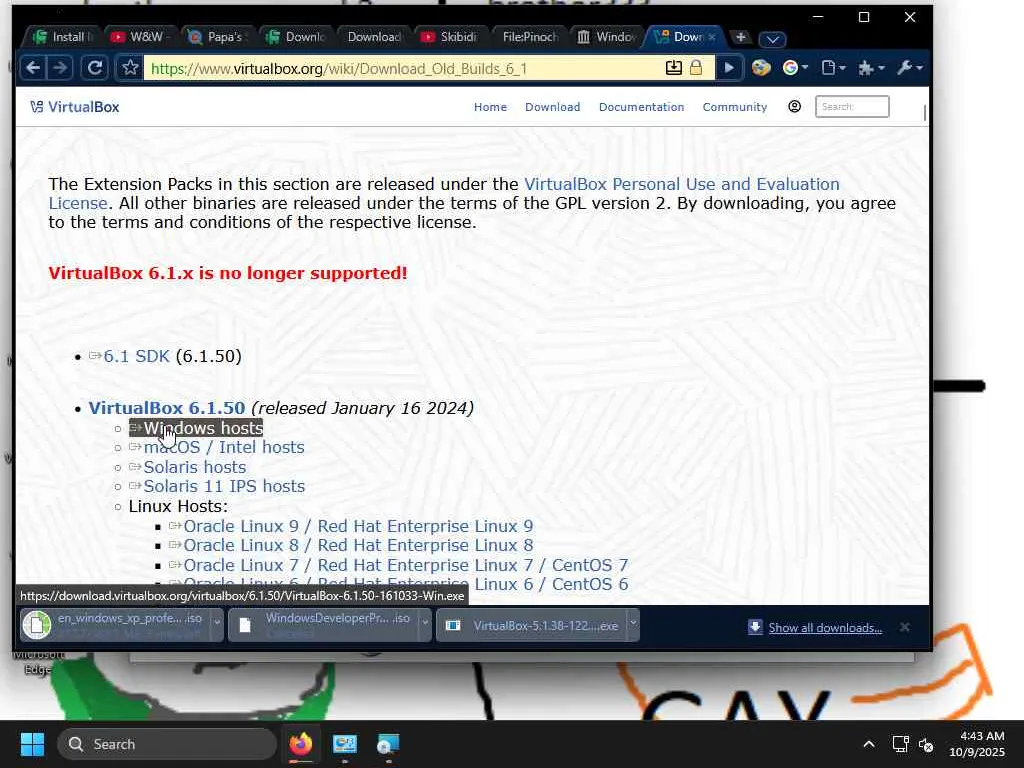Click the user account icon on VirtualBox site
1024x768 pixels.
(x=794, y=106)
